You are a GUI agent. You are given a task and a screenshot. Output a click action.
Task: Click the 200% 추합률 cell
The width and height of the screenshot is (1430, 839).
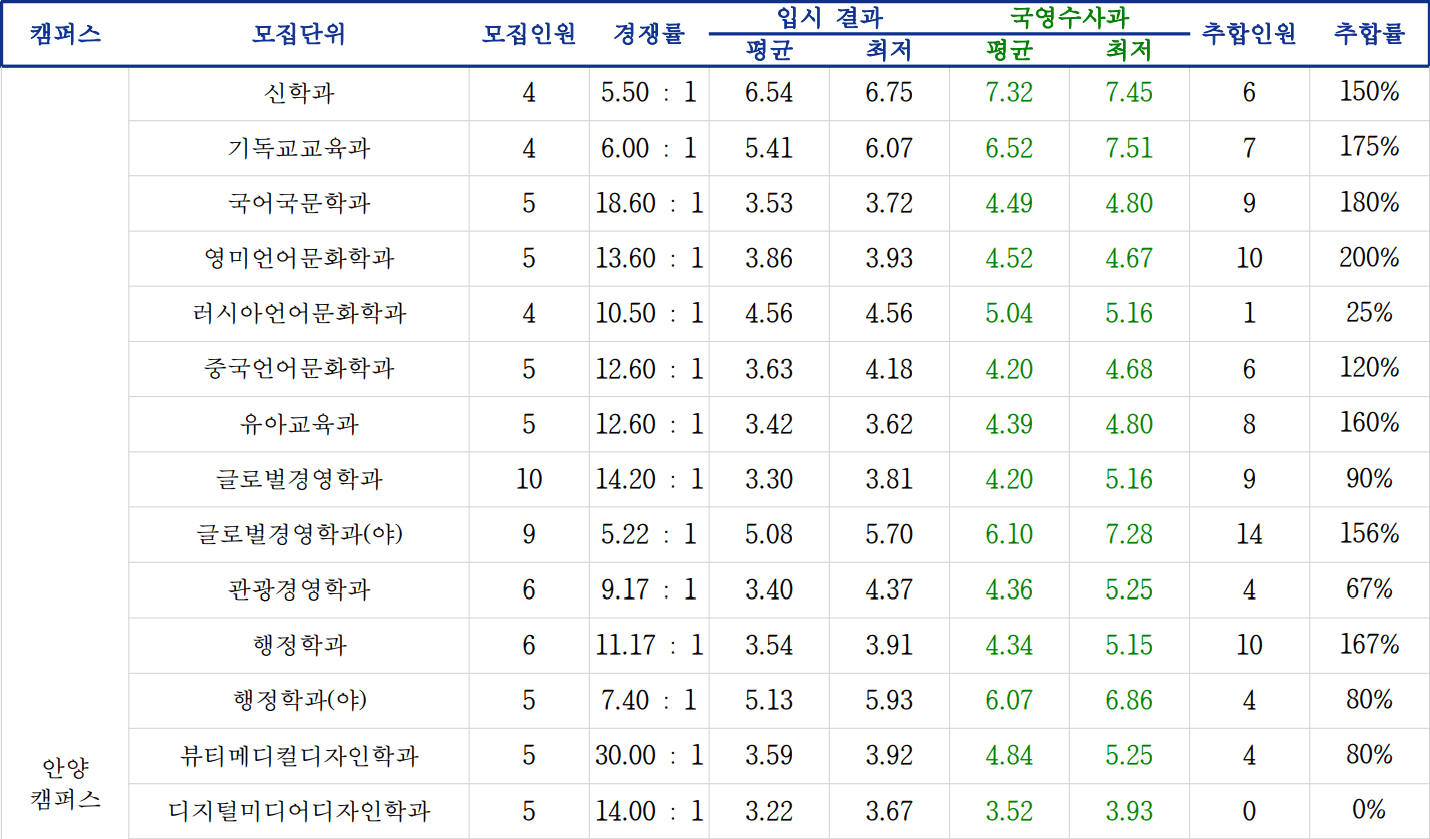click(1369, 258)
